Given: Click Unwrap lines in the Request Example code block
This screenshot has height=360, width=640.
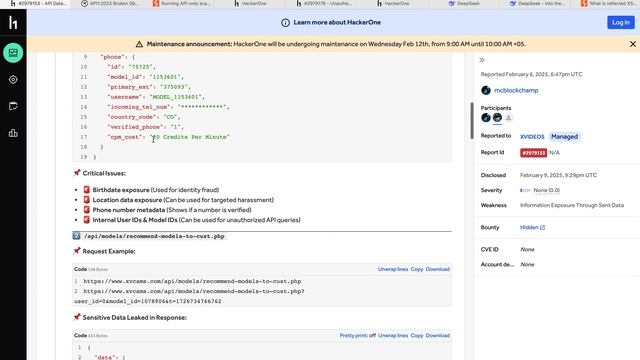Looking at the screenshot, I should coord(393,269).
